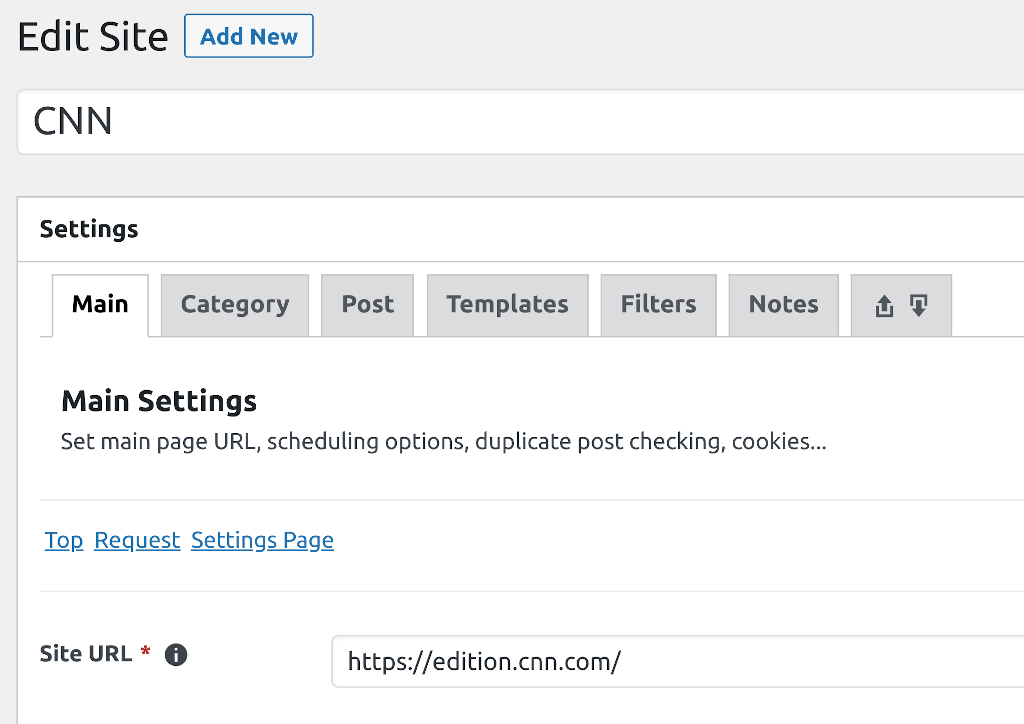
Task: Click the Site URL input field
Action: (678, 661)
